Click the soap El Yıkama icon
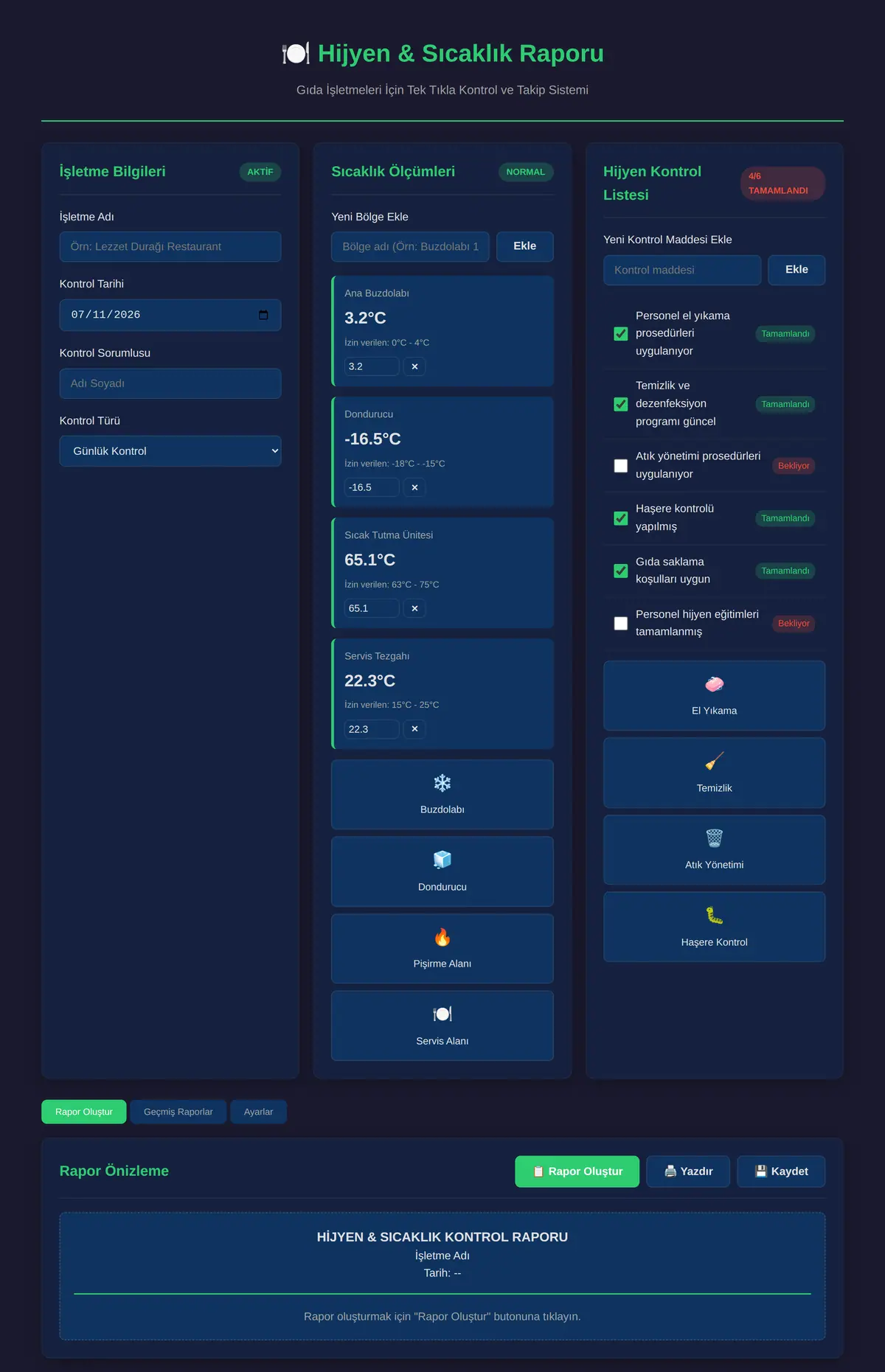The height and width of the screenshot is (1372, 885). click(715, 684)
